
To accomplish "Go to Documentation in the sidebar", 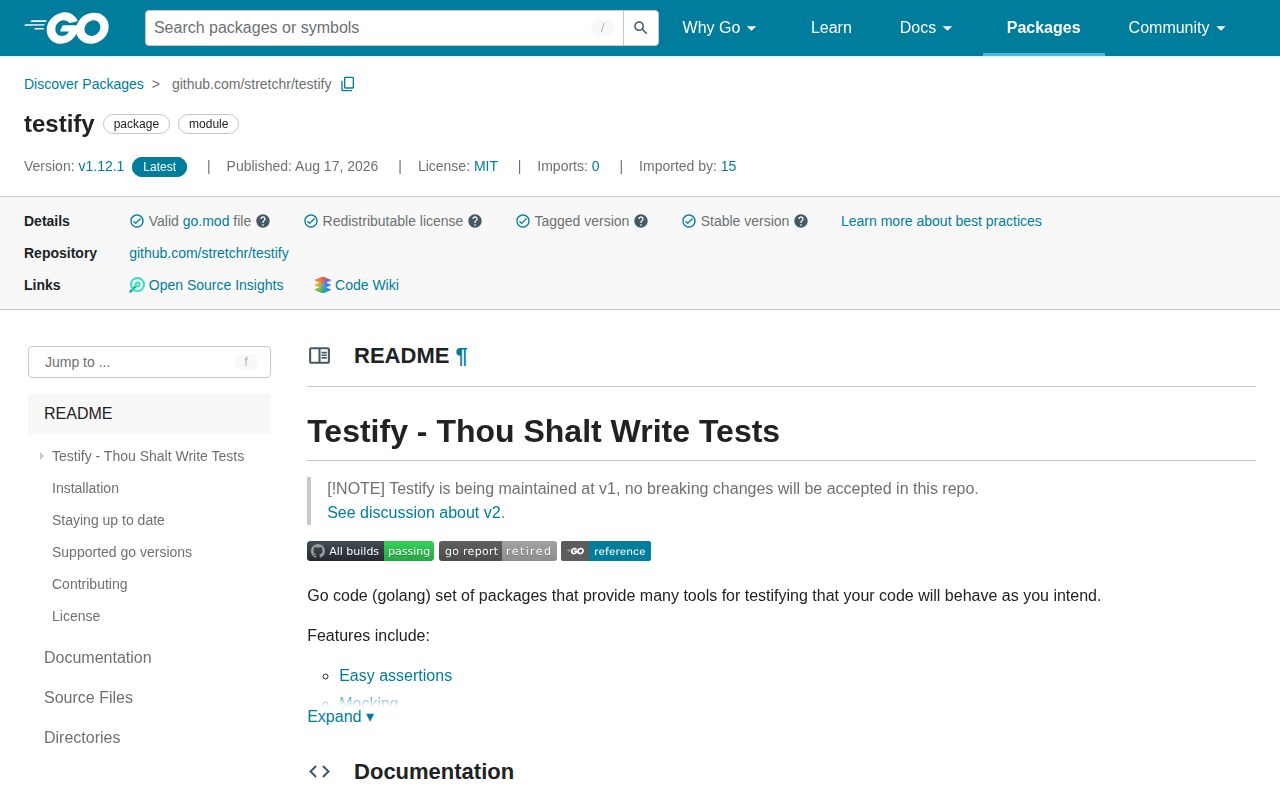I will click(98, 658).
